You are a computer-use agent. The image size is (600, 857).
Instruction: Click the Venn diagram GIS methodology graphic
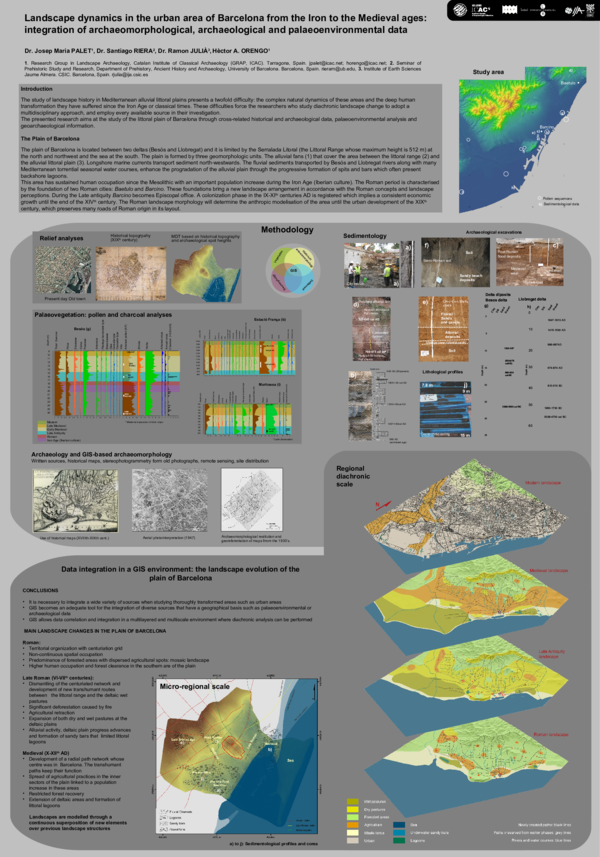tap(293, 270)
